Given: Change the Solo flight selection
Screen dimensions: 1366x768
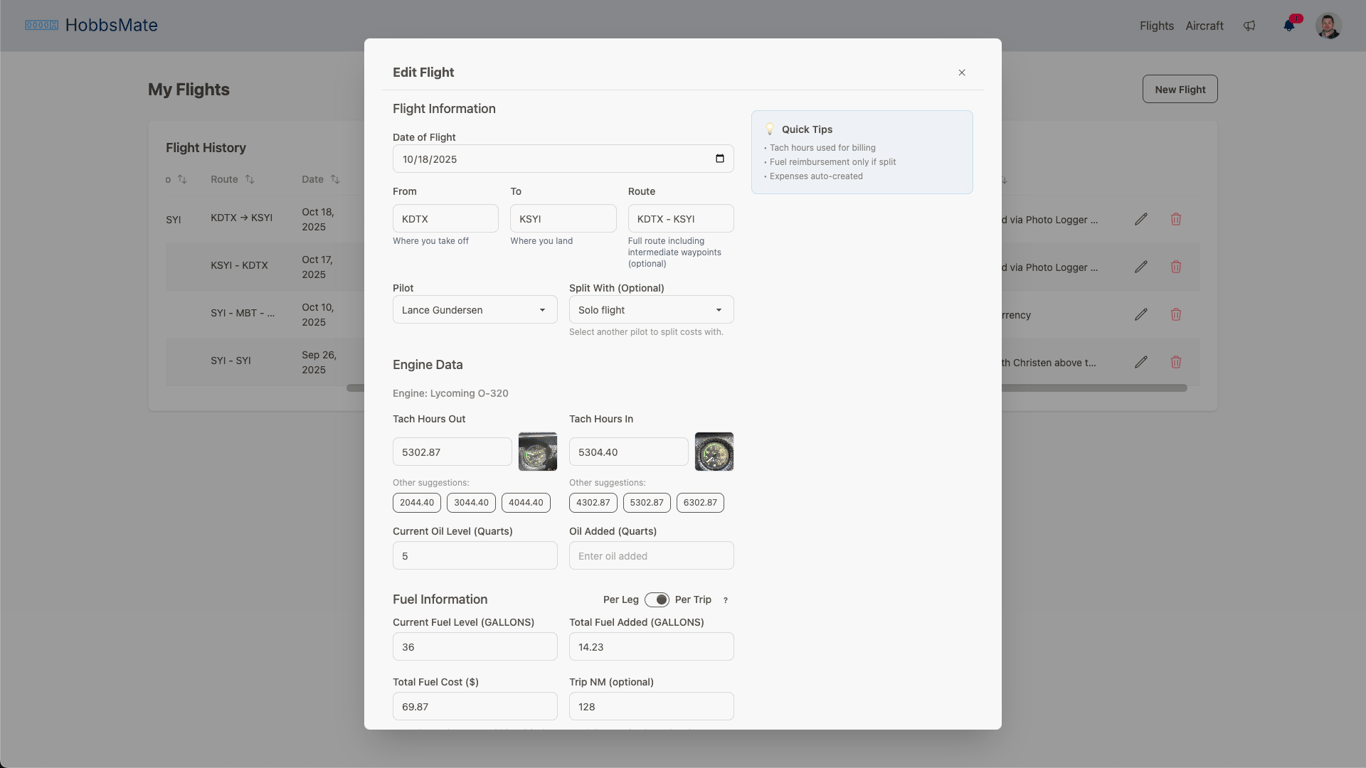Looking at the screenshot, I should click(x=650, y=309).
